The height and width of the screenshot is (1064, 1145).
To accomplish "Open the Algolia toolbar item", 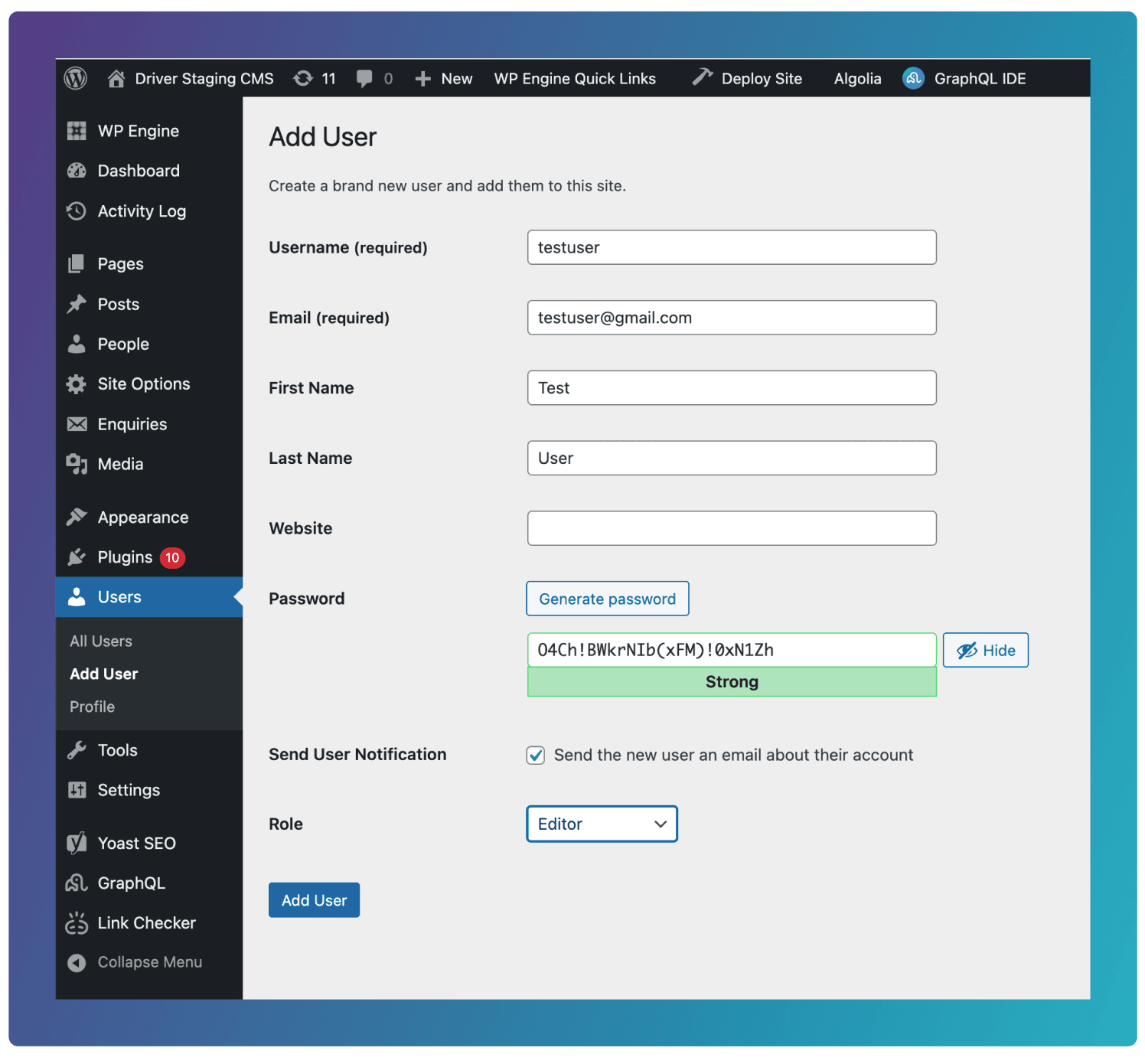I will 858,79.
